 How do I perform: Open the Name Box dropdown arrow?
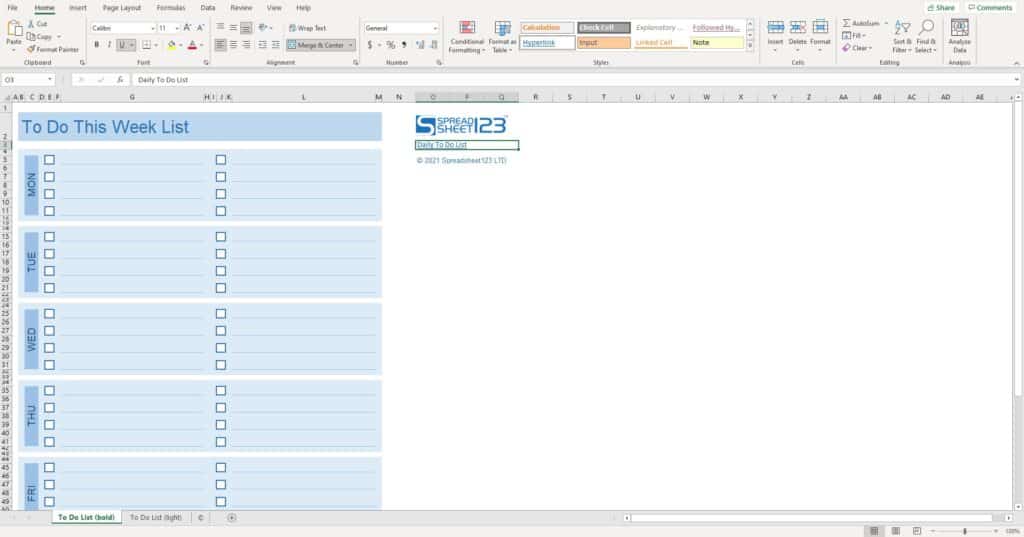pos(63,79)
